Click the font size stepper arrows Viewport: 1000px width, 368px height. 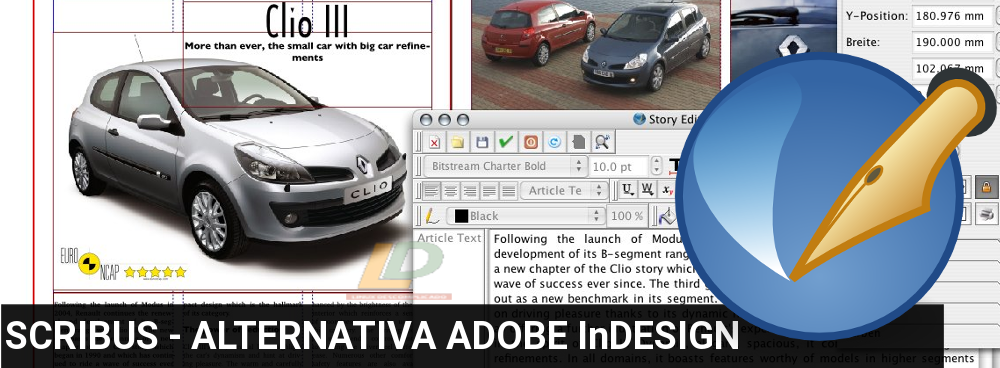point(657,166)
